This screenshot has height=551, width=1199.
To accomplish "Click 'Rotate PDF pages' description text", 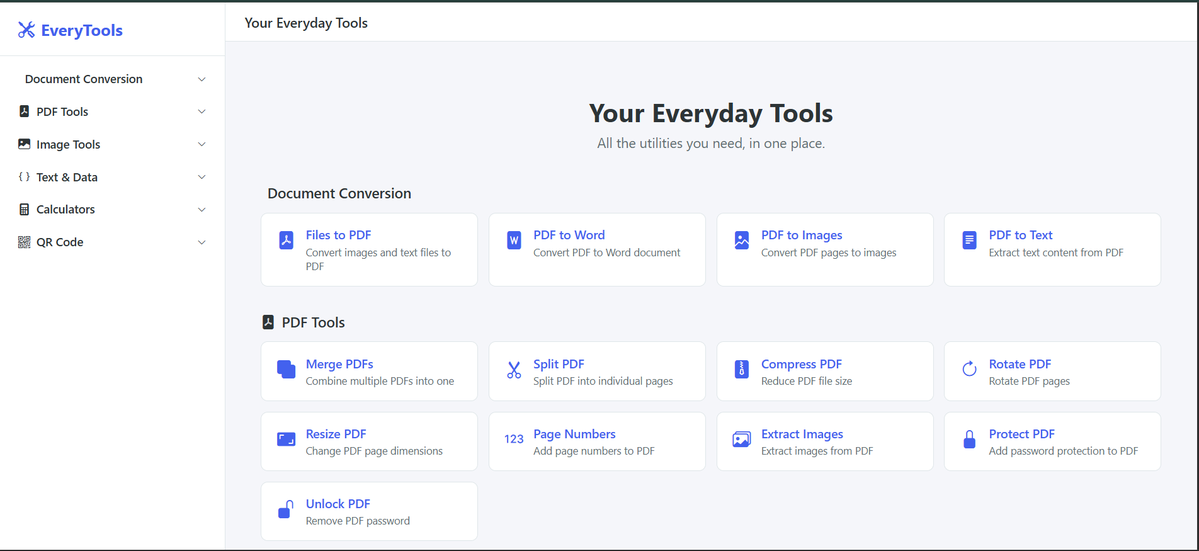I will [x=1029, y=381].
